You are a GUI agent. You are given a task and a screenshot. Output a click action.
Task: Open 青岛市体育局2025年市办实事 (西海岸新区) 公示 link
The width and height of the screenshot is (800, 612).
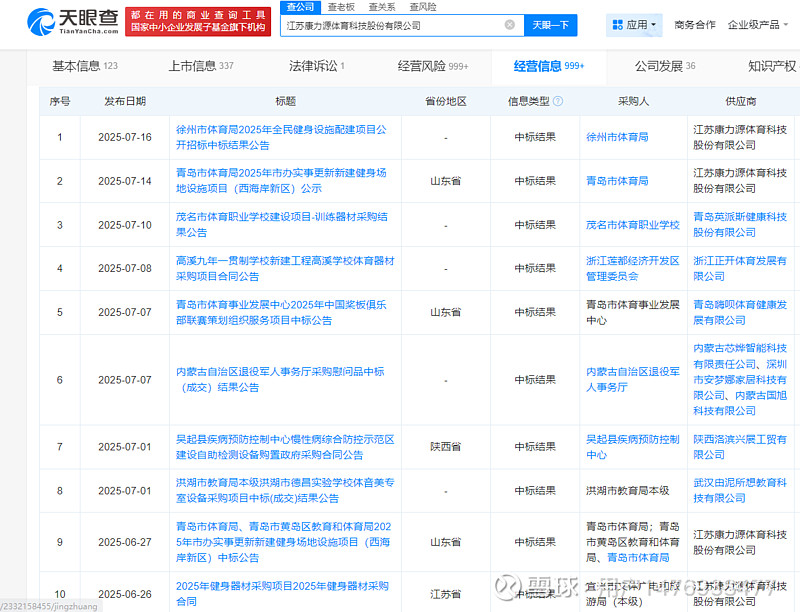coord(281,181)
